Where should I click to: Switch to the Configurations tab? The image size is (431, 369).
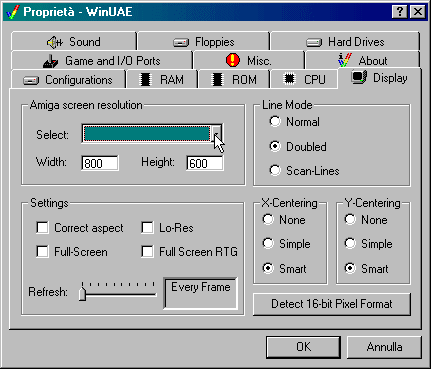tap(68, 80)
